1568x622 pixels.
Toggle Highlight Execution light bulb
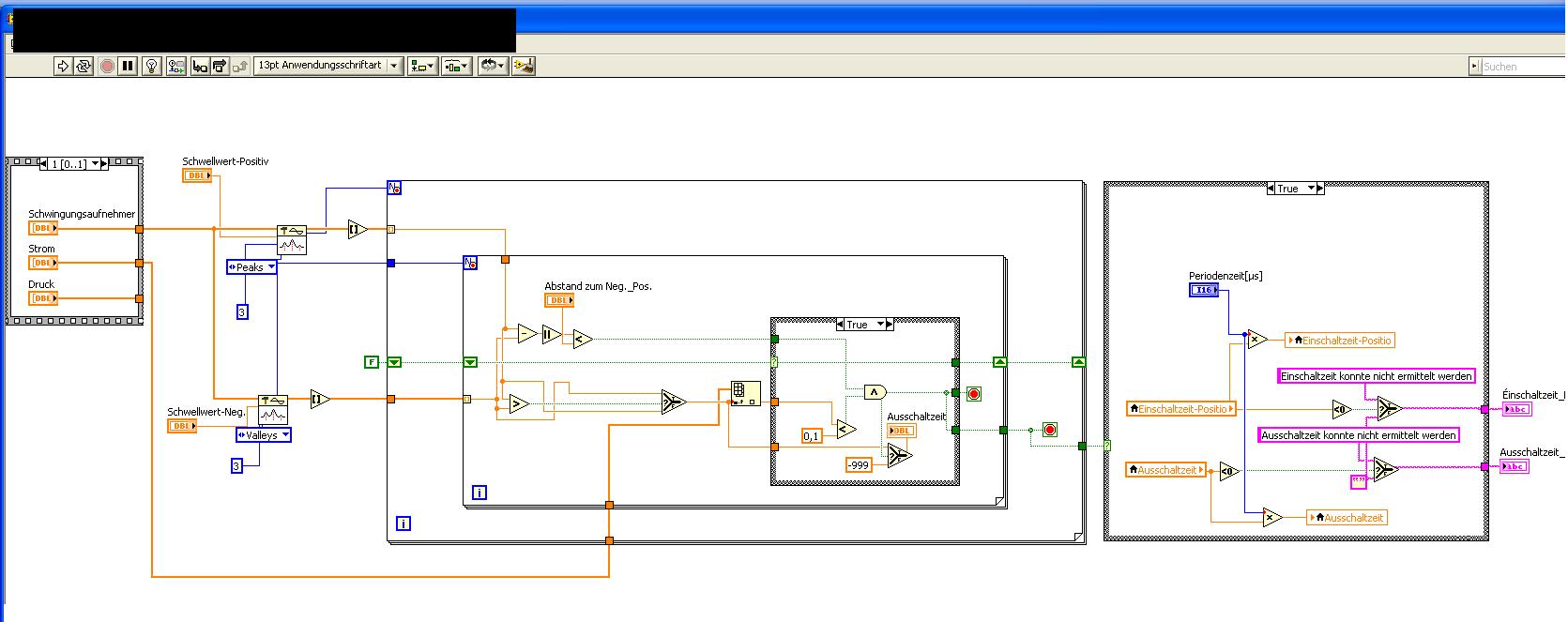click(152, 66)
